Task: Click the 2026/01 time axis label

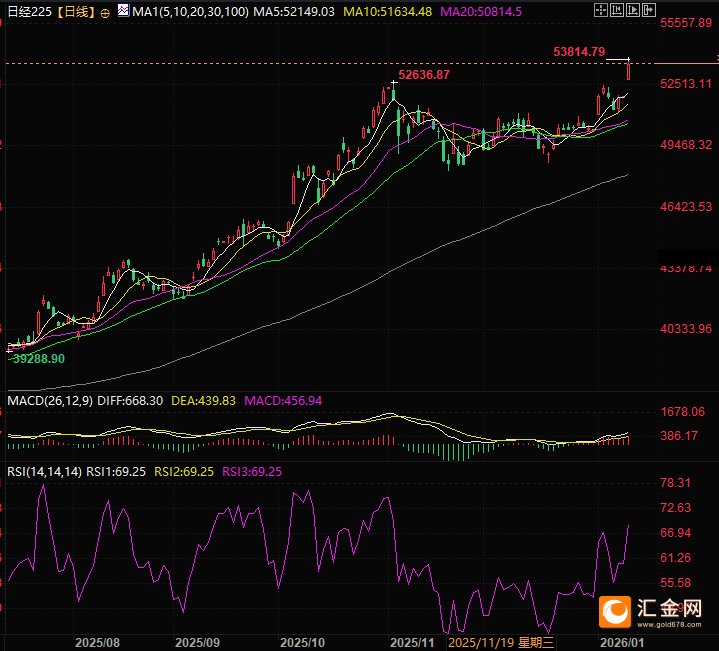Action: [620, 642]
